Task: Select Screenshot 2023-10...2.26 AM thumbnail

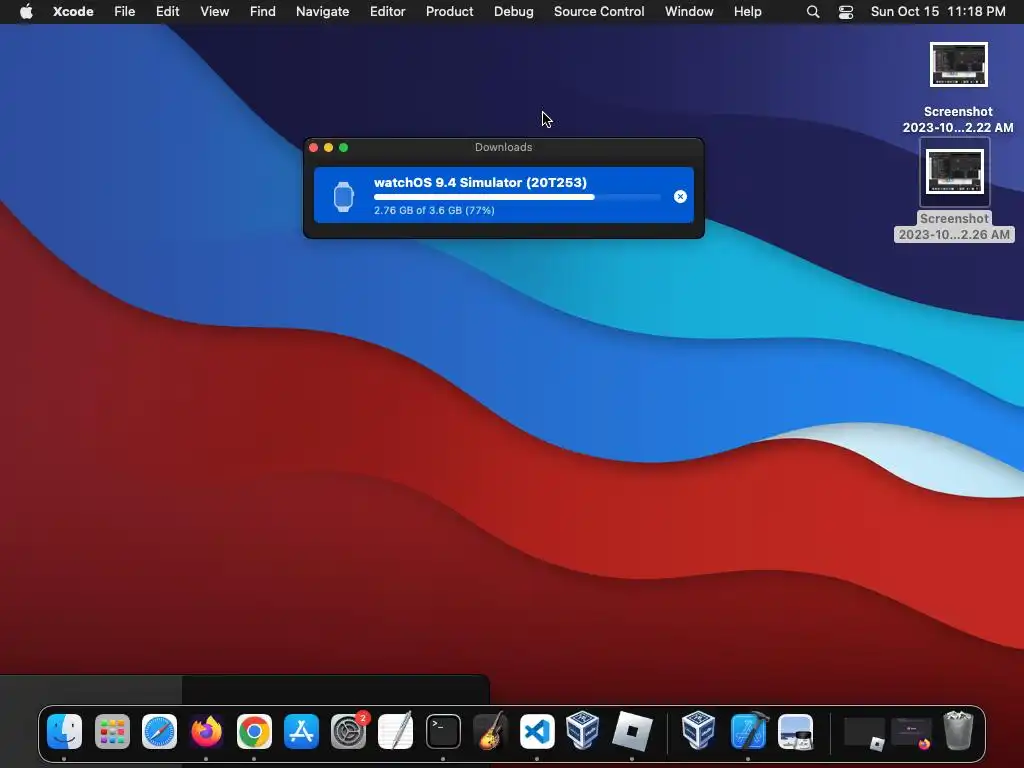Action: pos(955,172)
